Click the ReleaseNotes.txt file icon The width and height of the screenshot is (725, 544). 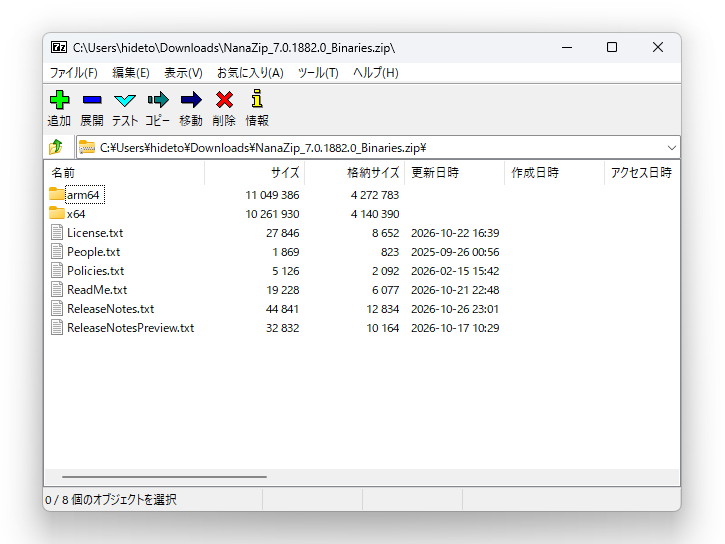coord(57,308)
